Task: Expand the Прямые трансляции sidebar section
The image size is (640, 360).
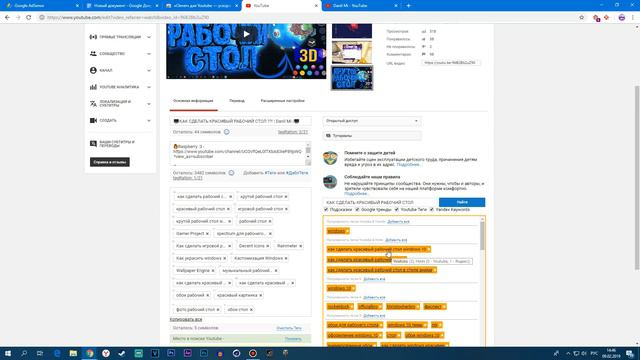Action: pos(149,37)
